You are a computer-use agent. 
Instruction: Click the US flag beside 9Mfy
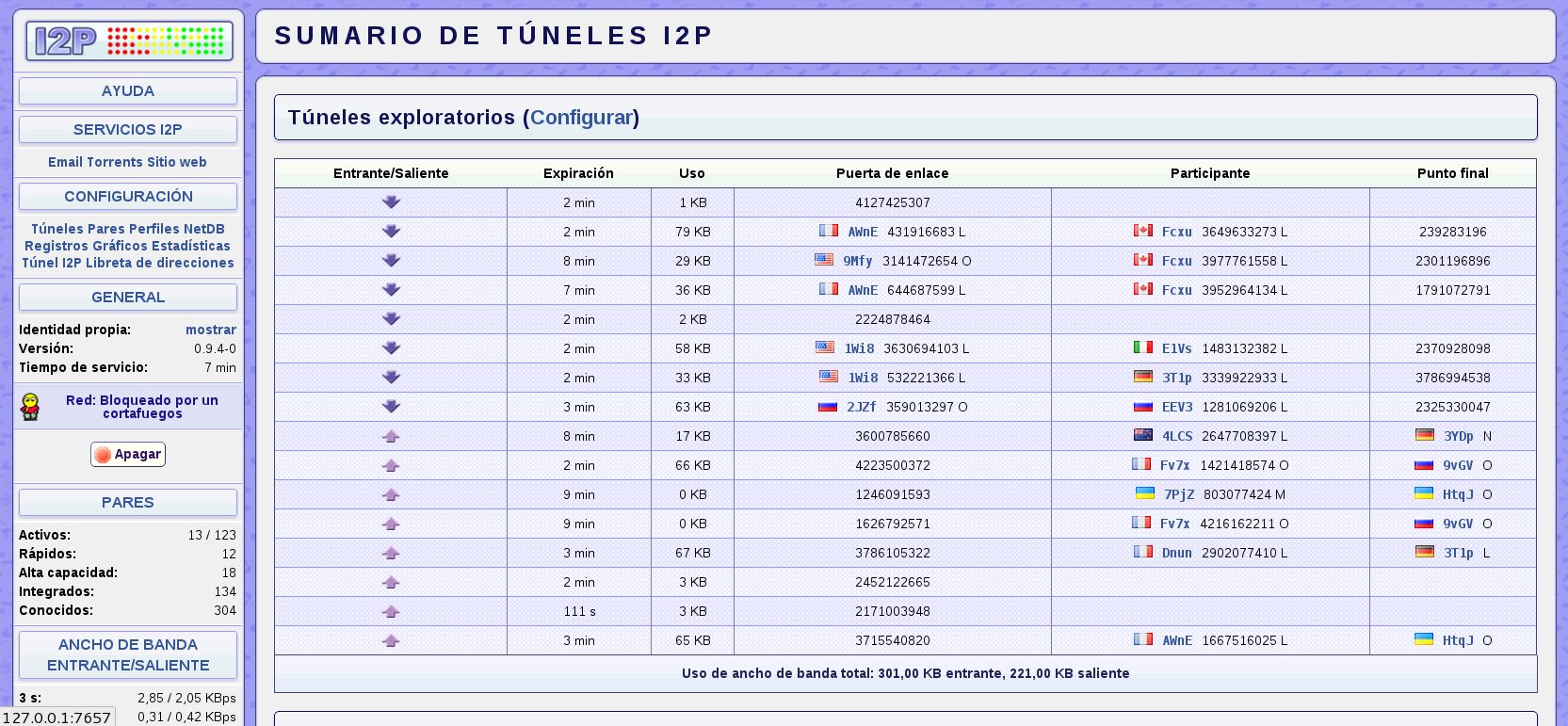[824, 260]
